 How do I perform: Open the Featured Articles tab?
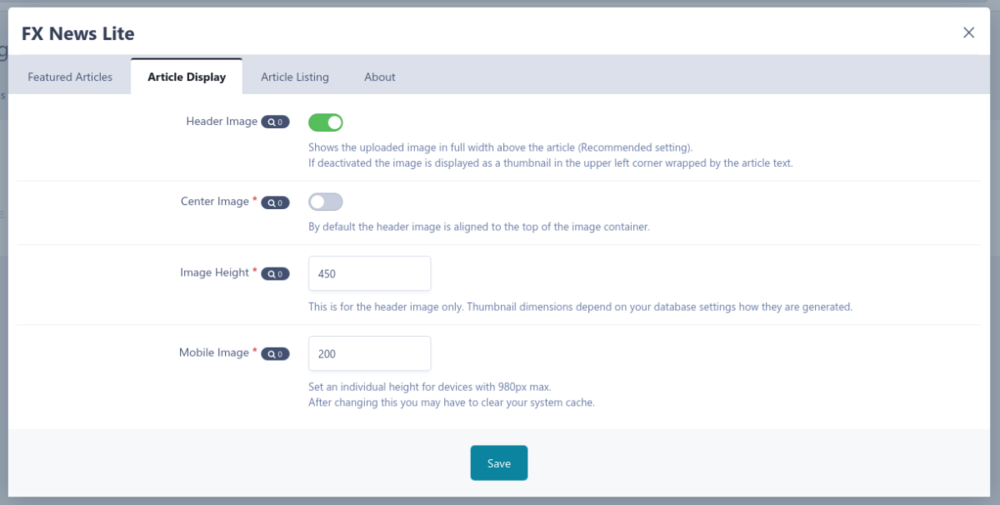pyautogui.click(x=70, y=77)
